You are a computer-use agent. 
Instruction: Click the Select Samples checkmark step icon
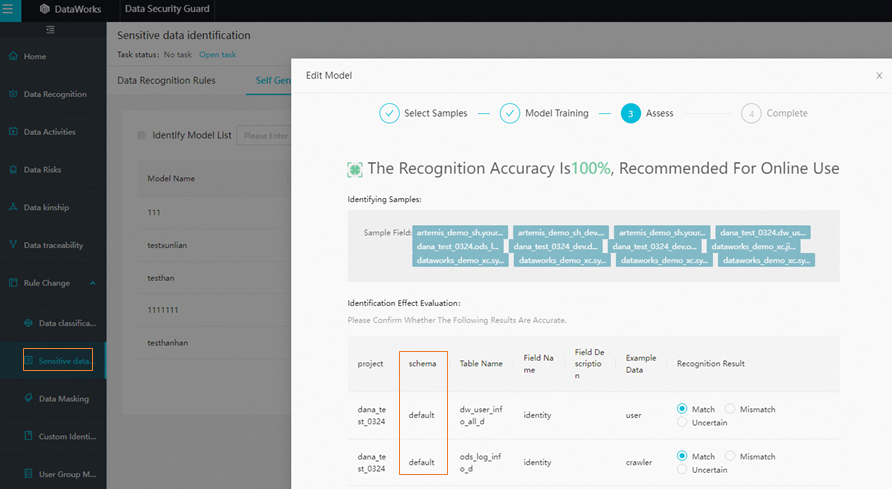pyautogui.click(x=389, y=113)
